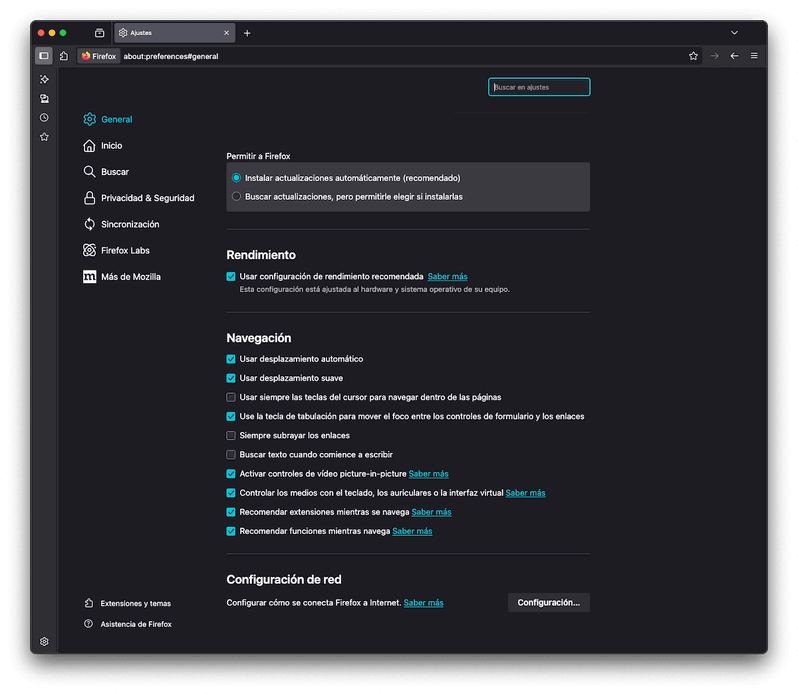Open the History clock icon in sidebar
Viewport: 798px width, 694px height.
(44, 118)
